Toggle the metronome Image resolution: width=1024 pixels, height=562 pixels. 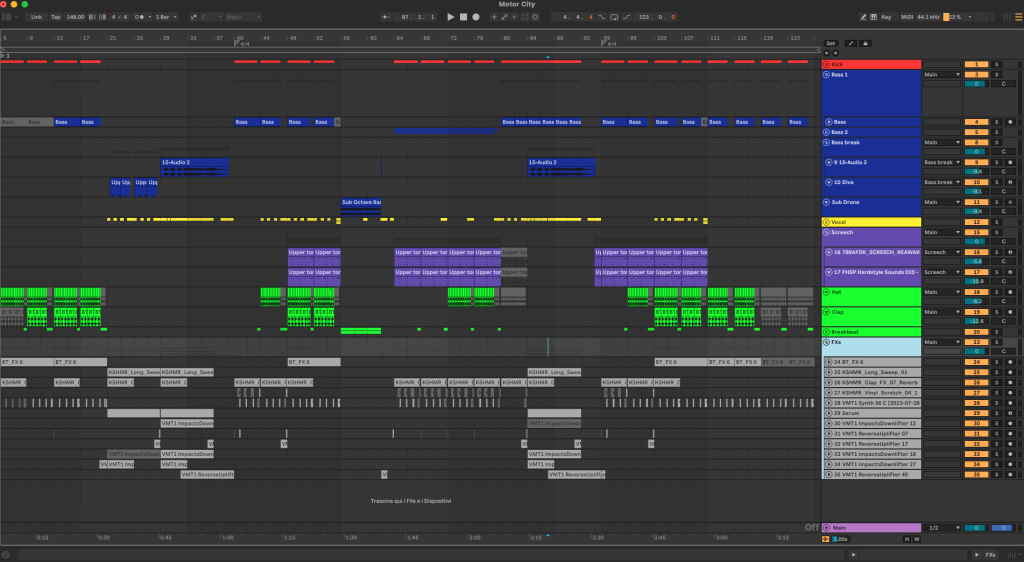pyautogui.click(x=141, y=17)
